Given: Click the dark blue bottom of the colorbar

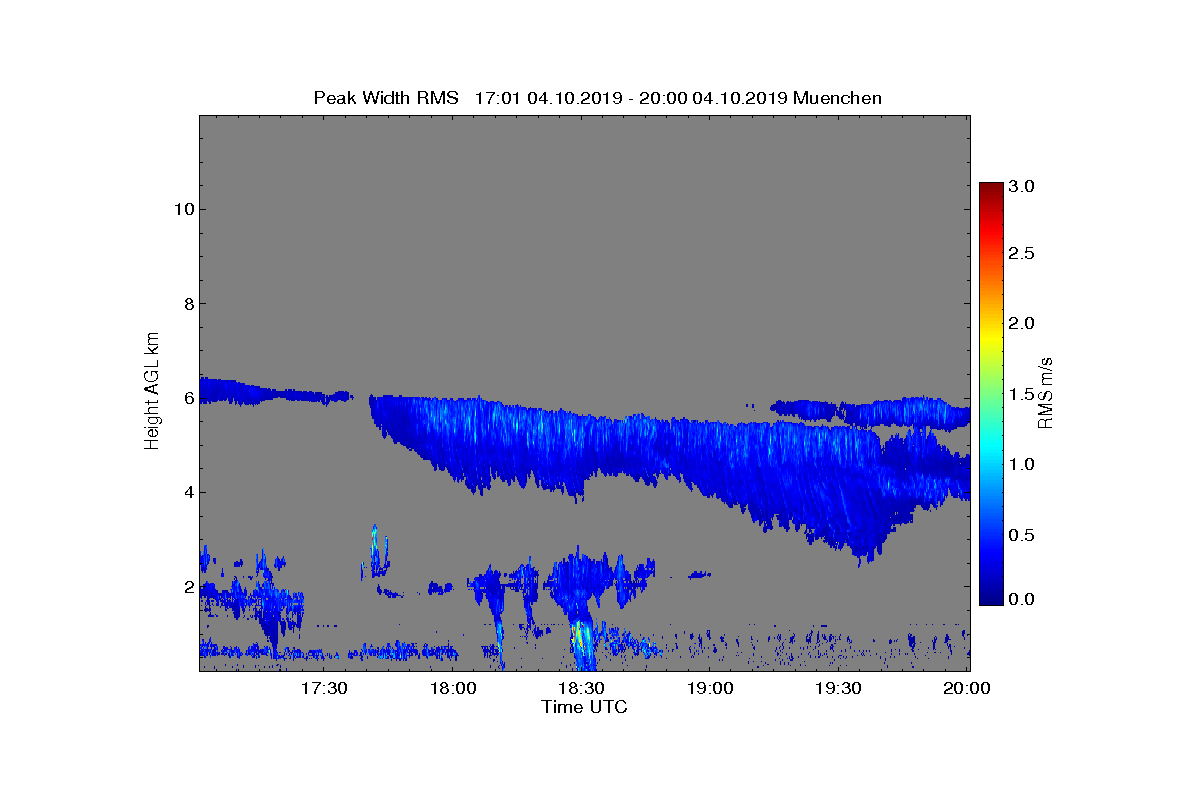Looking at the screenshot, I should pyautogui.click(x=991, y=598).
